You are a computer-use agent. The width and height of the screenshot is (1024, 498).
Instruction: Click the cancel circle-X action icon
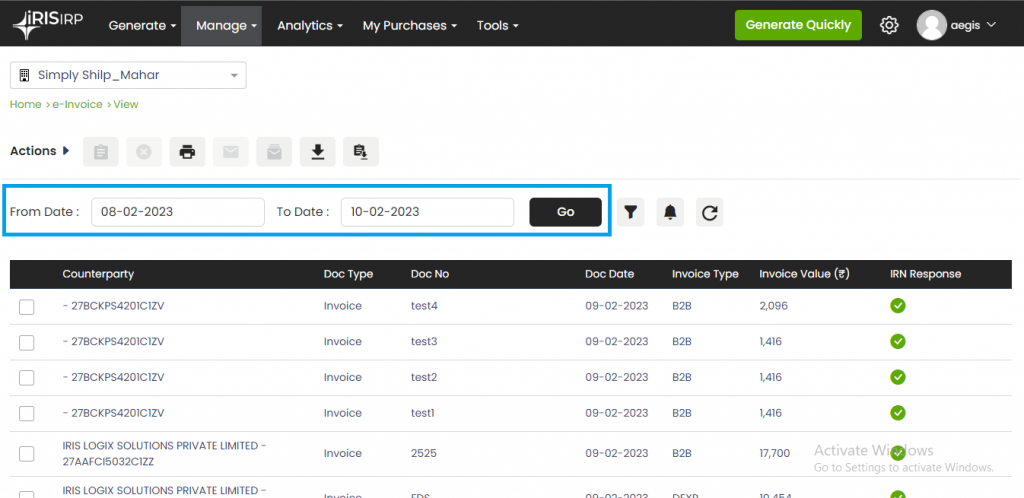(144, 151)
